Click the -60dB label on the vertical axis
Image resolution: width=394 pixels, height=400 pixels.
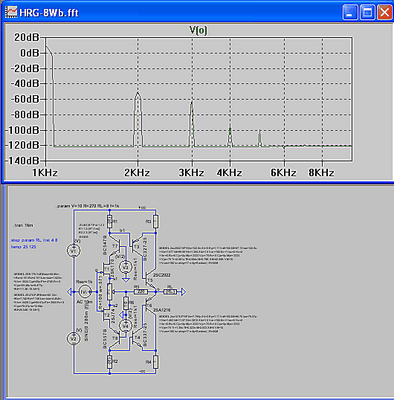pyautogui.click(x=25, y=99)
